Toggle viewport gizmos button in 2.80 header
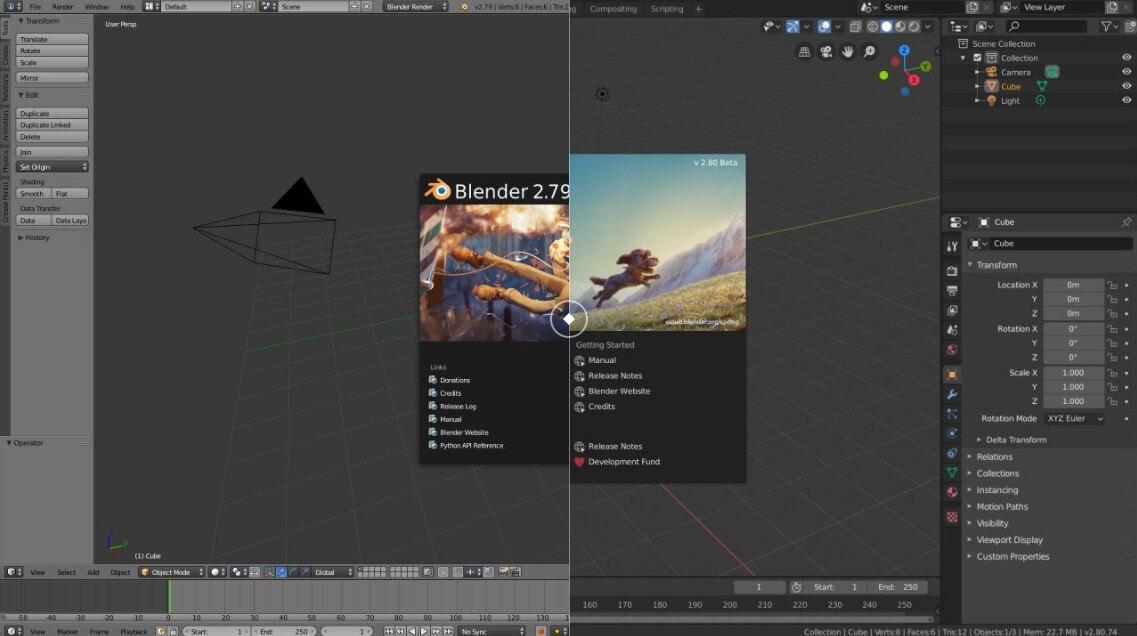This screenshot has height=636, width=1137. point(793,27)
